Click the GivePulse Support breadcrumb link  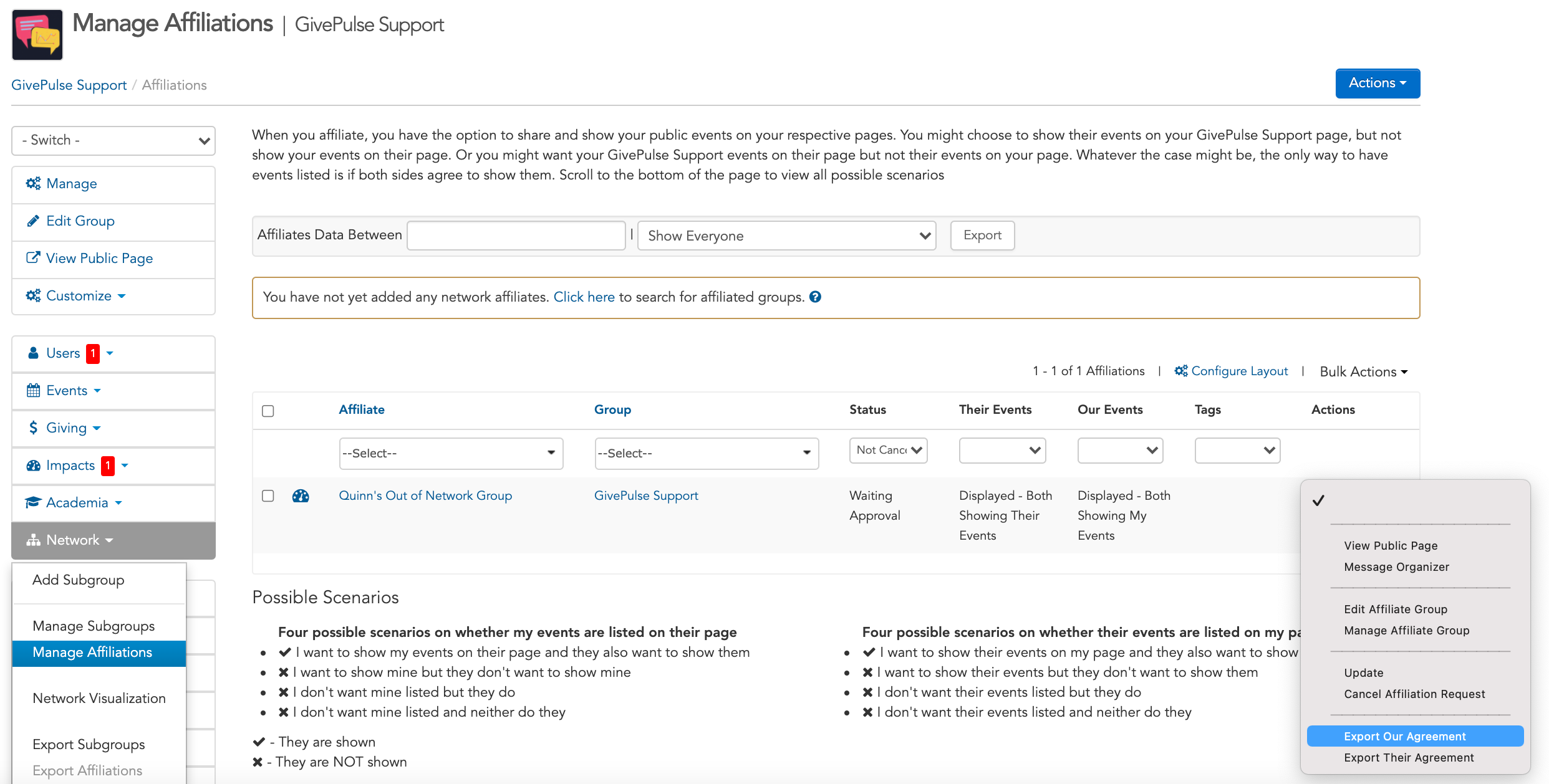coord(69,85)
